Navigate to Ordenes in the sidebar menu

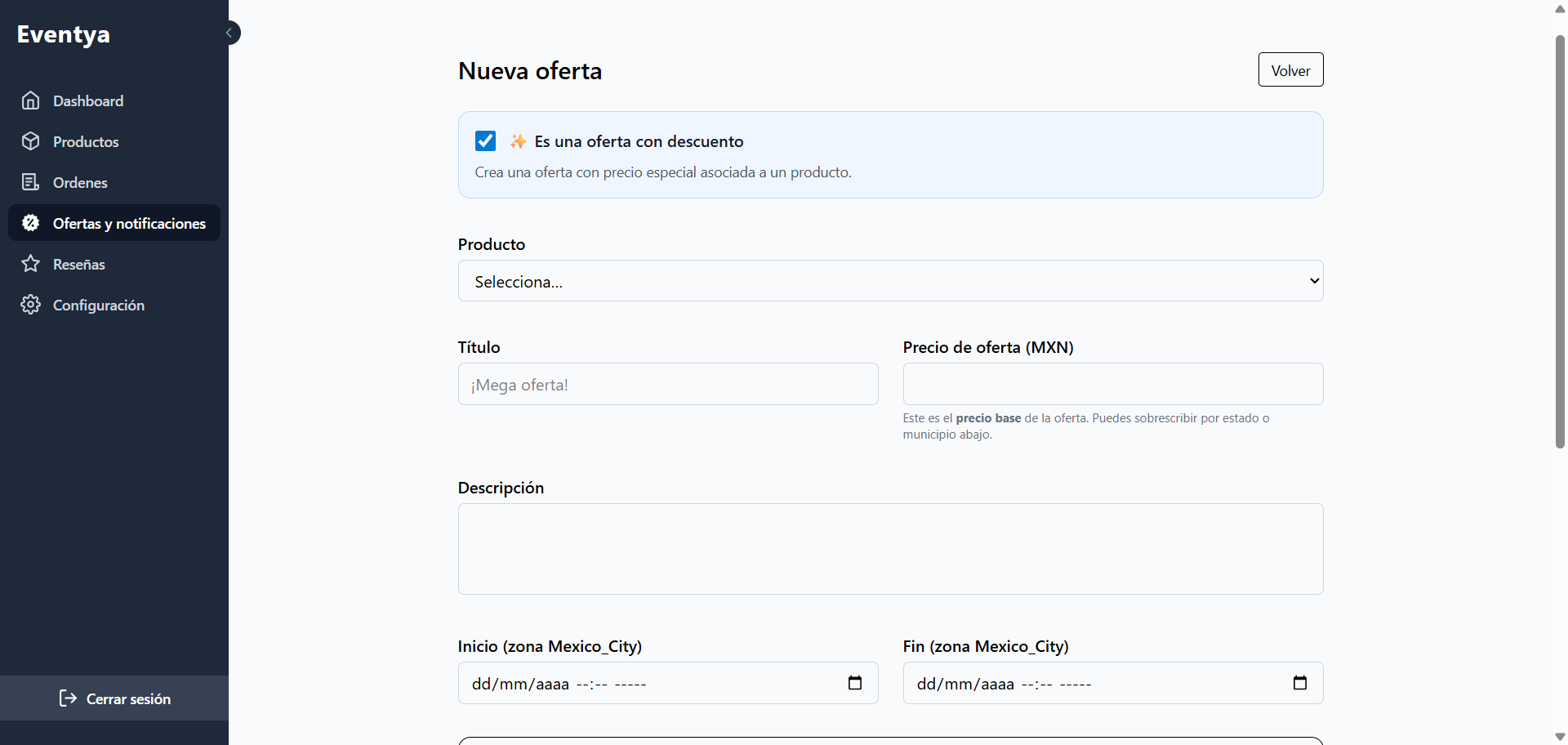[79, 181]
